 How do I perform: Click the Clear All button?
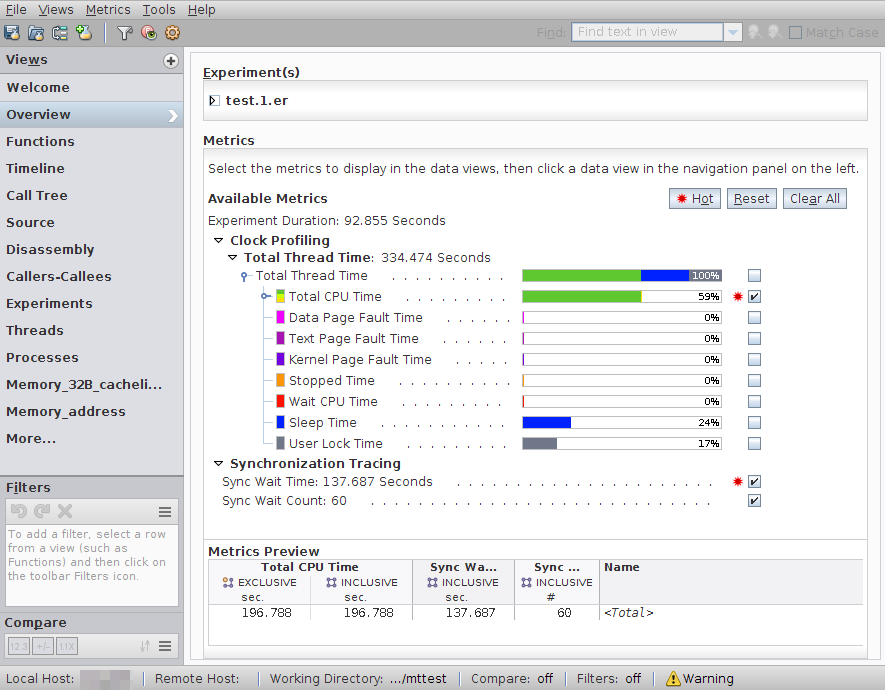[814, 199]
